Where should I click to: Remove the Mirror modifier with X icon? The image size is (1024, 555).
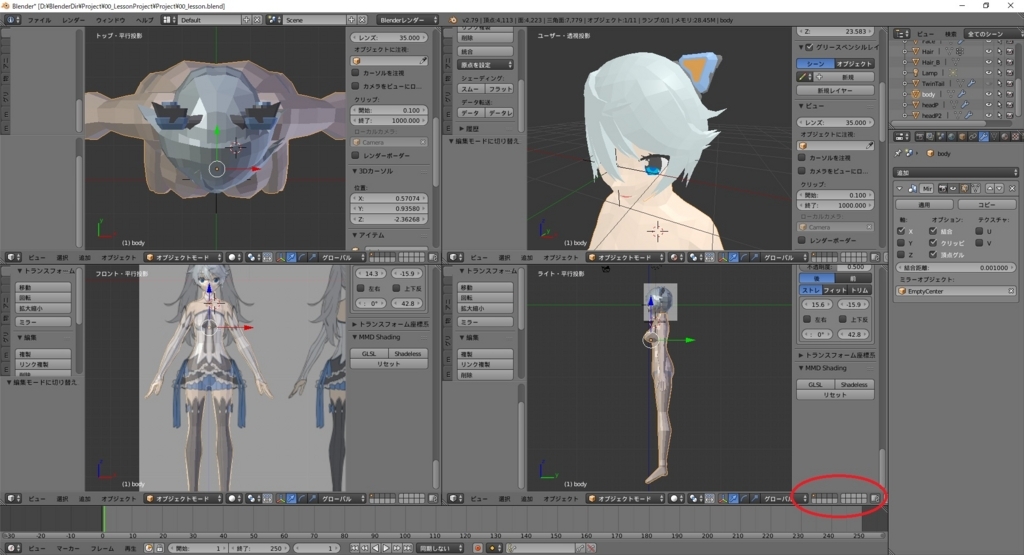pos(1012,189)
